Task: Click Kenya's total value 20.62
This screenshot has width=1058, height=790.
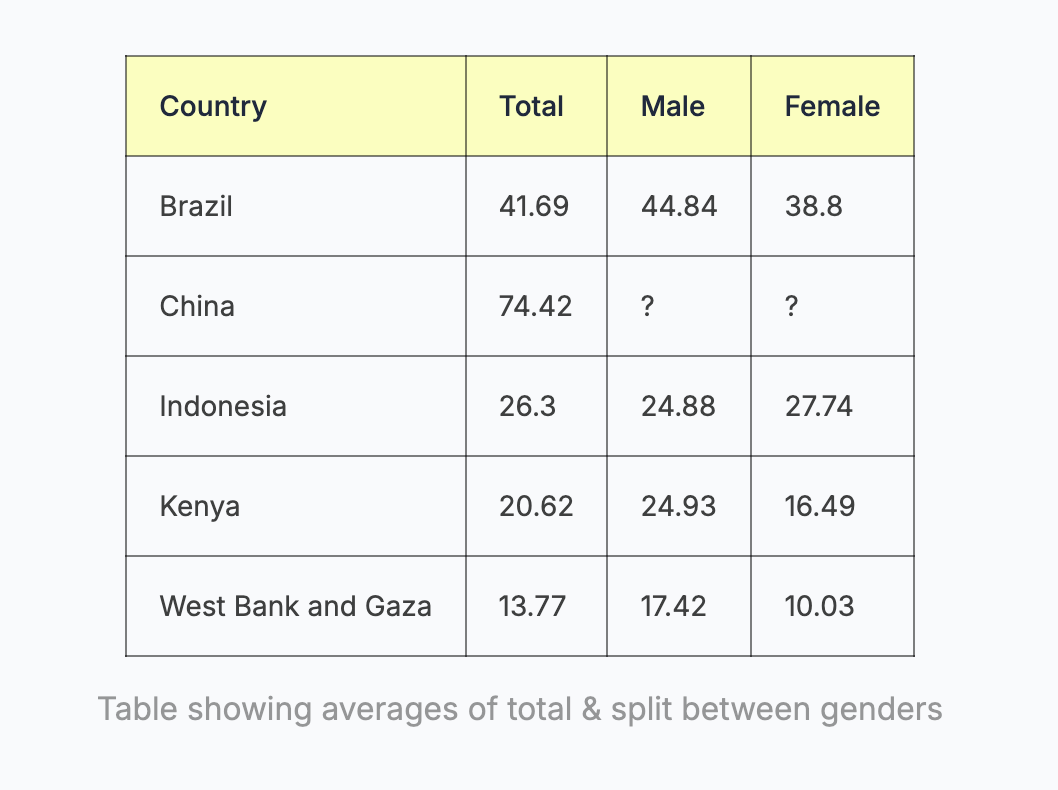Action: tap(536, 506)
